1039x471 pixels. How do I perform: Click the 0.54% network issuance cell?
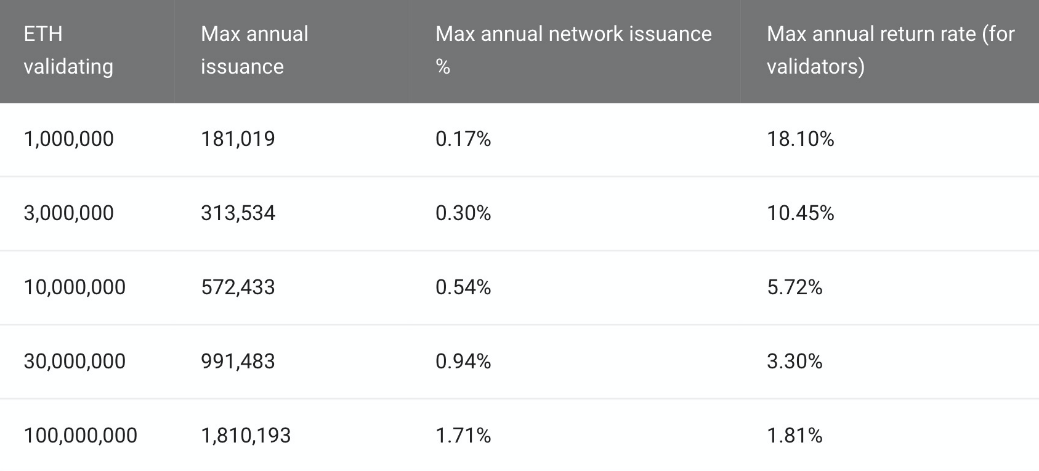(x=463, y=288)
